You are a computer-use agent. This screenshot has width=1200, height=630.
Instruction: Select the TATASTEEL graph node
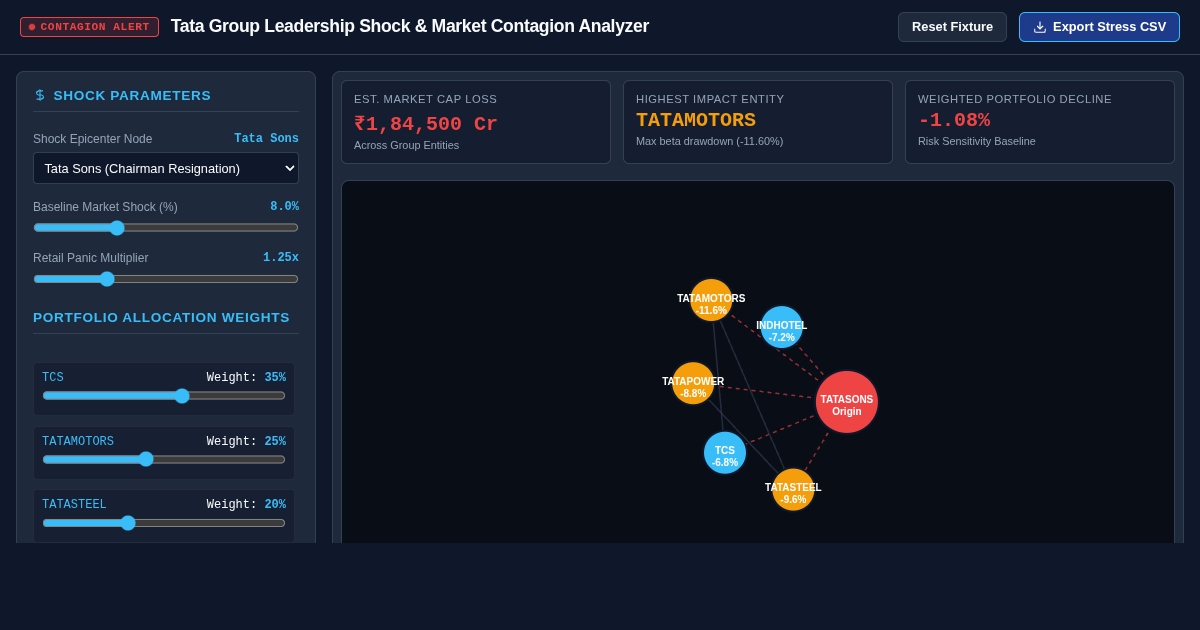(793, 490)
